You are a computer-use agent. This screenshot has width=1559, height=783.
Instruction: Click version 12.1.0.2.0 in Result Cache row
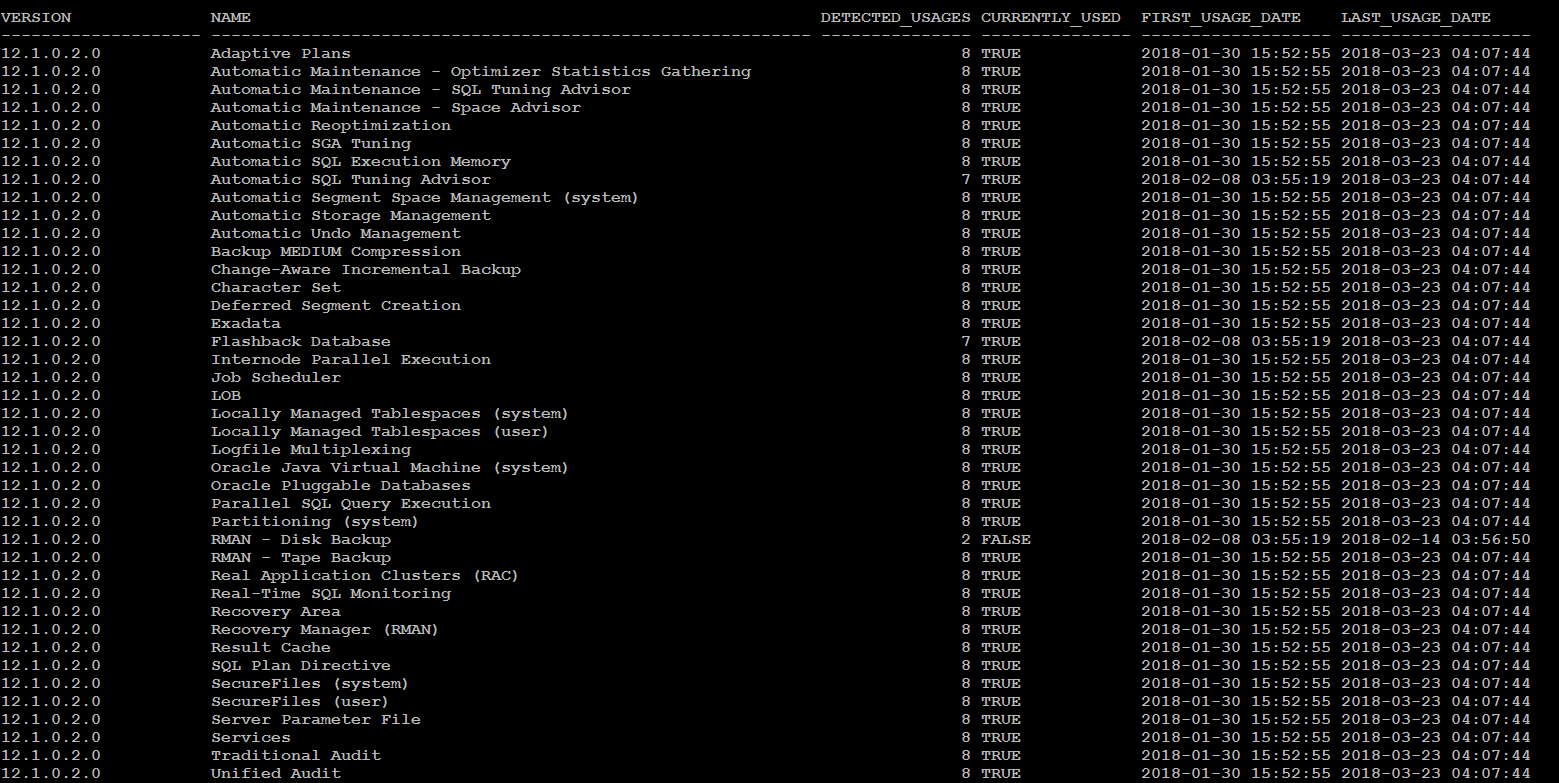pos(51,647)
